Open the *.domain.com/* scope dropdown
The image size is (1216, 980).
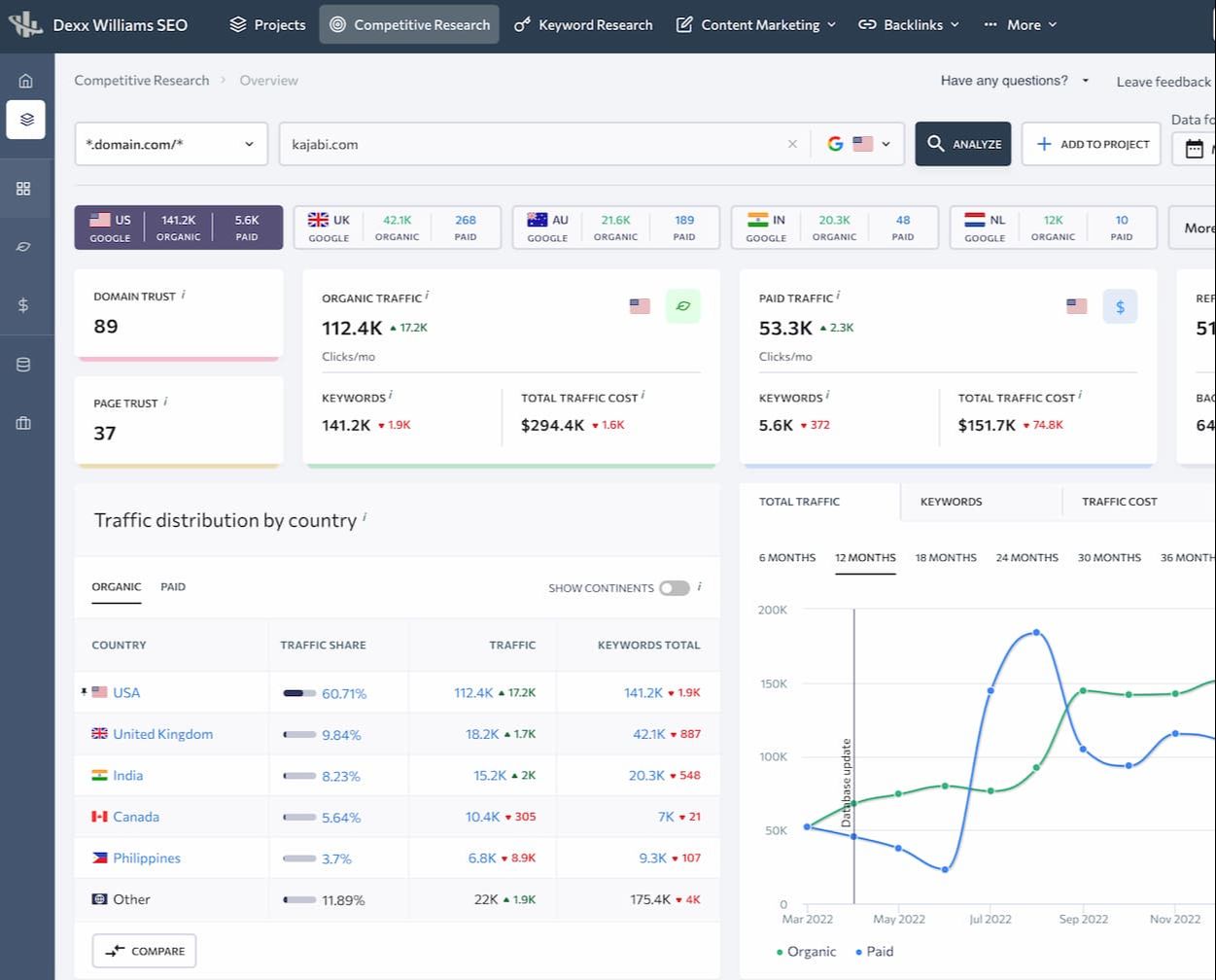click(171, 144)
